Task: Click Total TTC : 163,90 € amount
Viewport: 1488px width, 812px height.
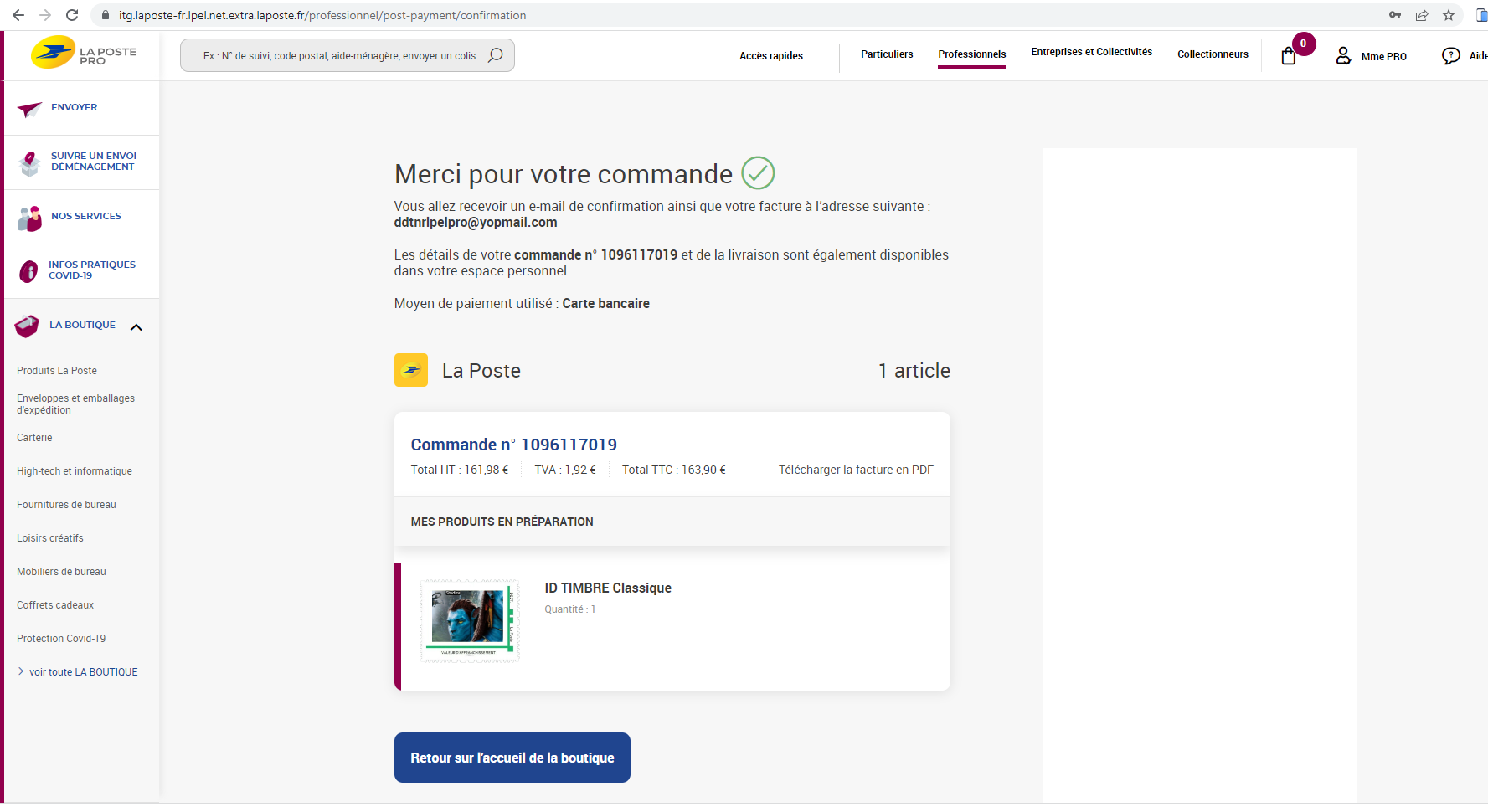Action: pos(673,470)
